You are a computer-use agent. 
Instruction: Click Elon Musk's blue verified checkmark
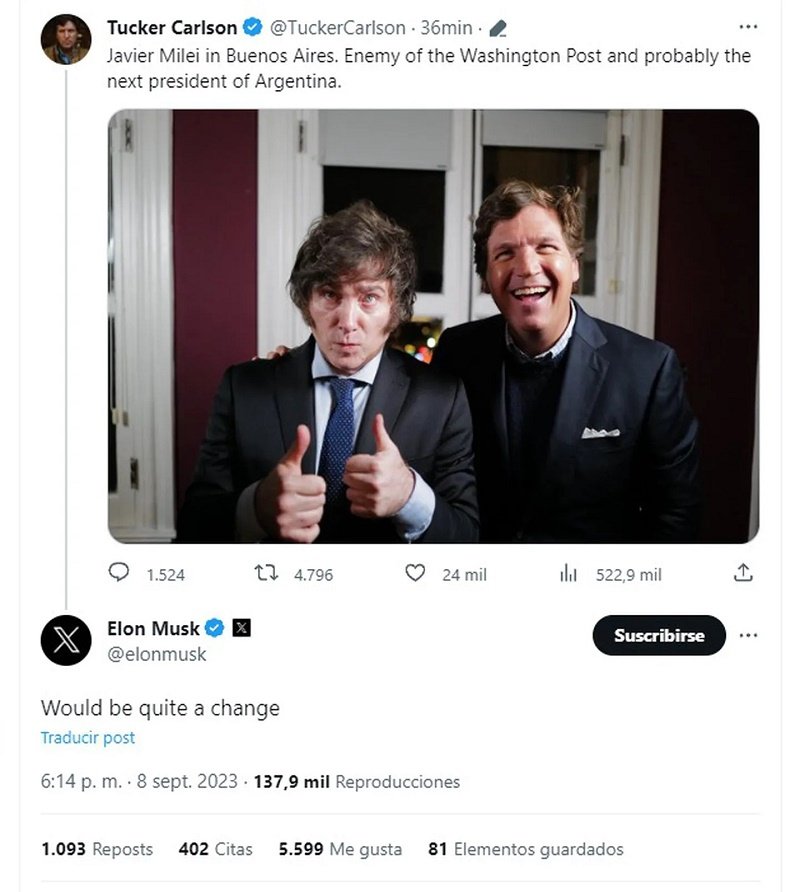tap(214, 628)
